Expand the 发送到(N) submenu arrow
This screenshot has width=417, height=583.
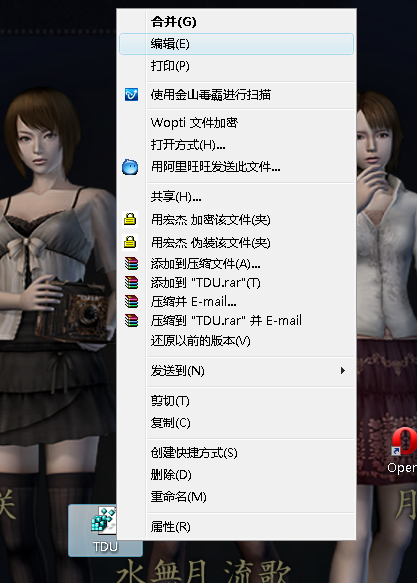(343, 370)
